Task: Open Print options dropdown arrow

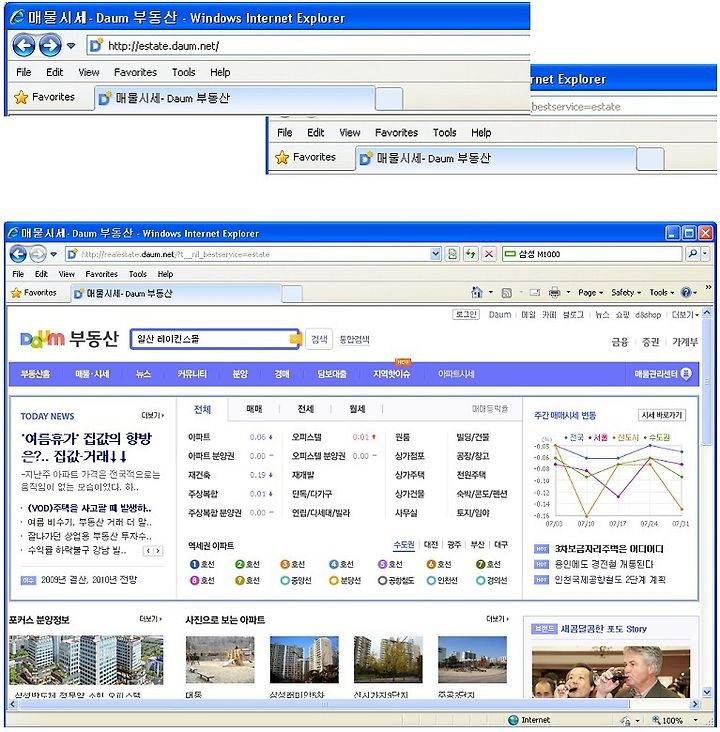Action: 568,292
